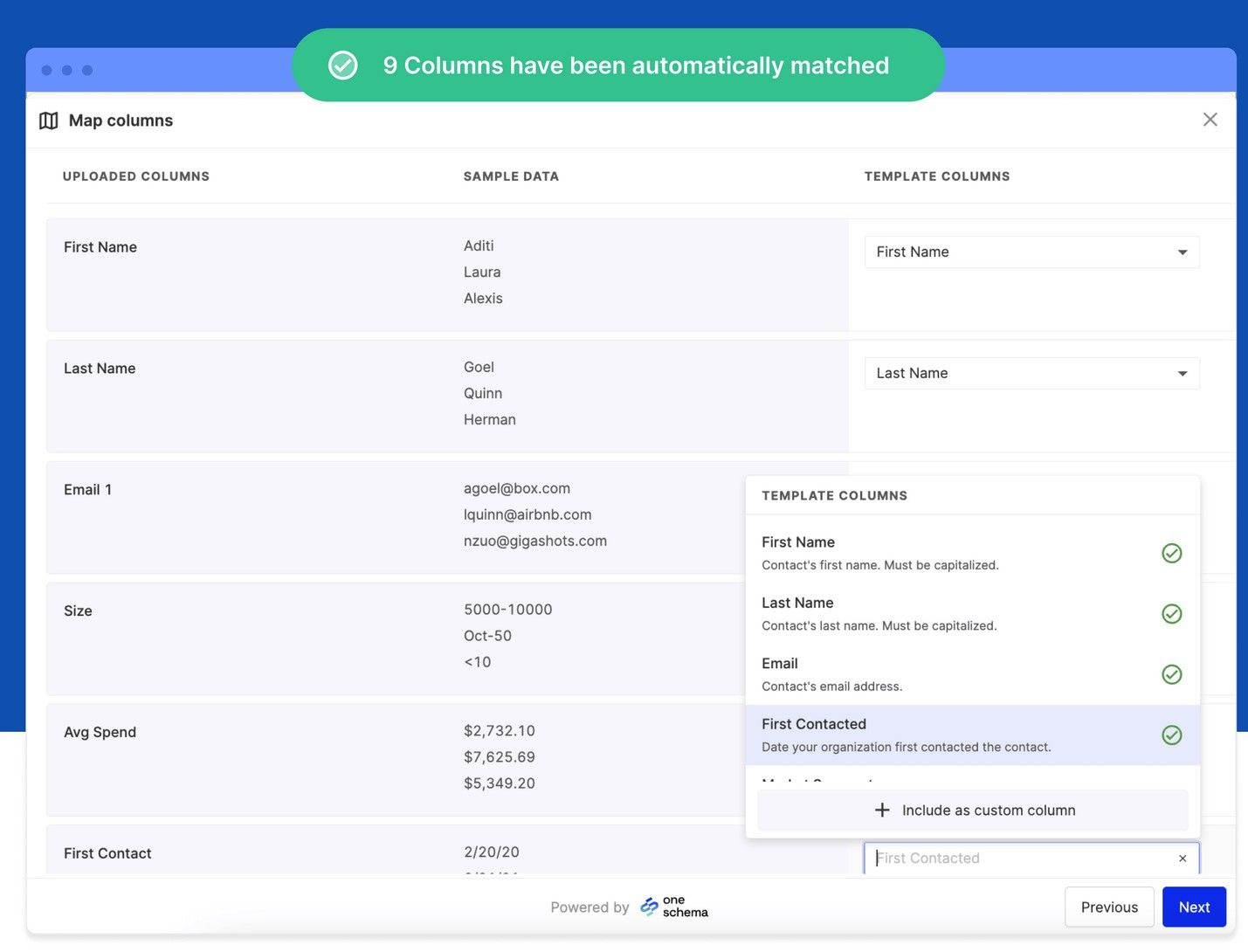The width and height of the screenshot is (1248, 952).
Task: Click the plus icon for custom column
Action: 882,811
